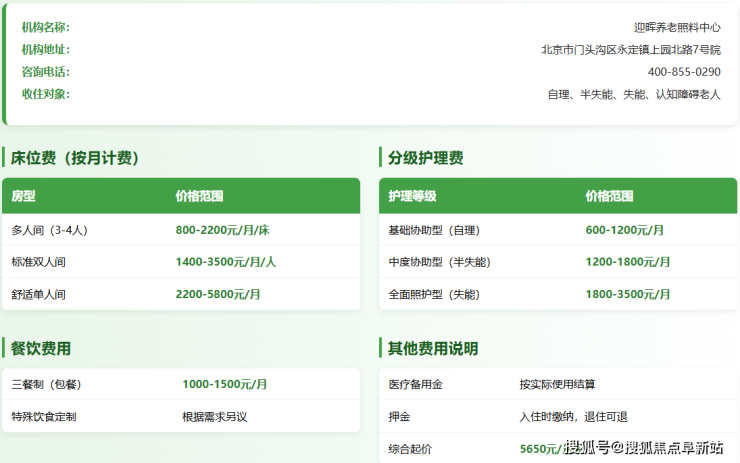The image size is (740, 463).
Task: Click price 1000-1500元/月
Action: pyautogui.click(x=225, y=384)
